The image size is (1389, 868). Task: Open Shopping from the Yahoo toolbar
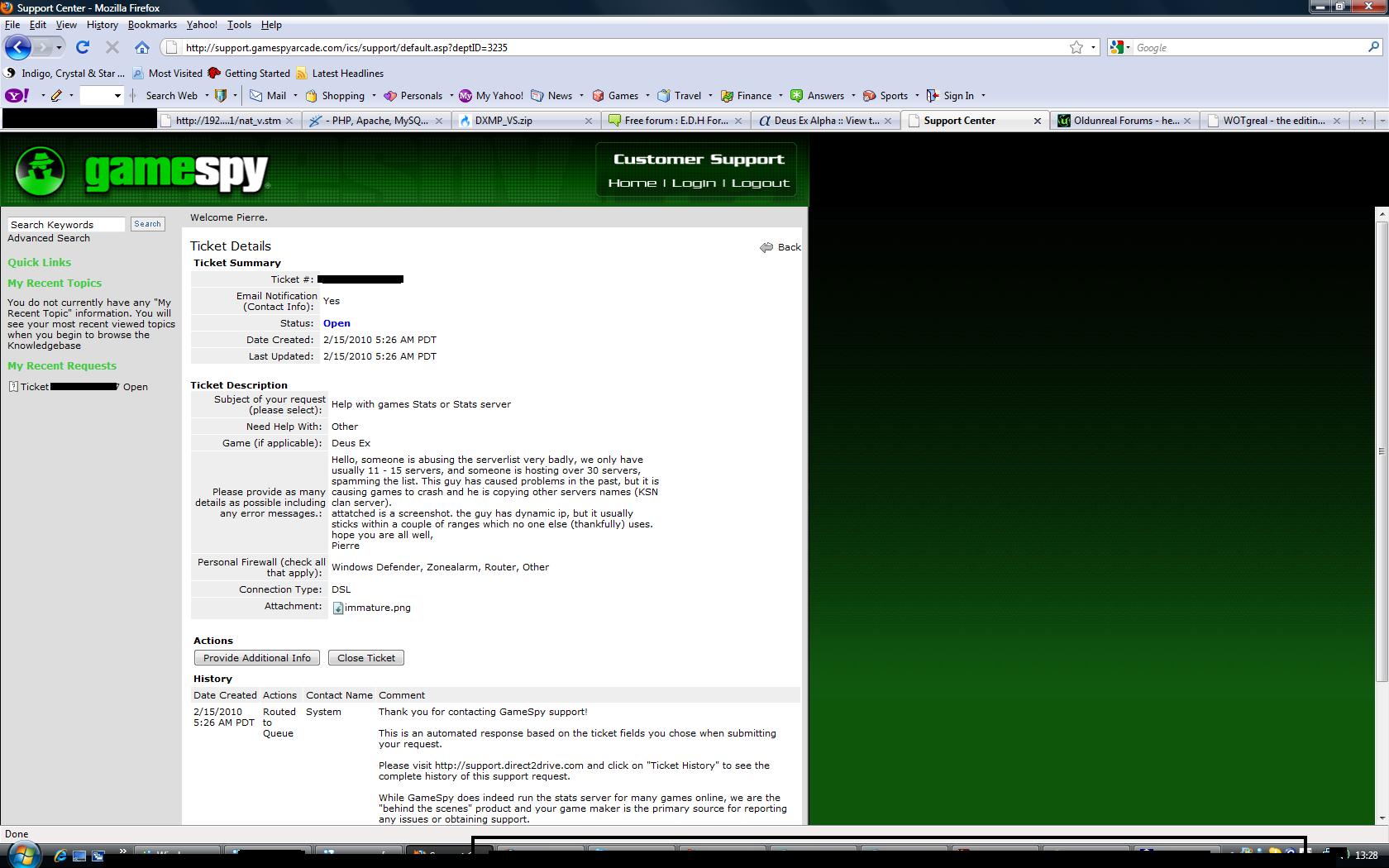(335, 95)
